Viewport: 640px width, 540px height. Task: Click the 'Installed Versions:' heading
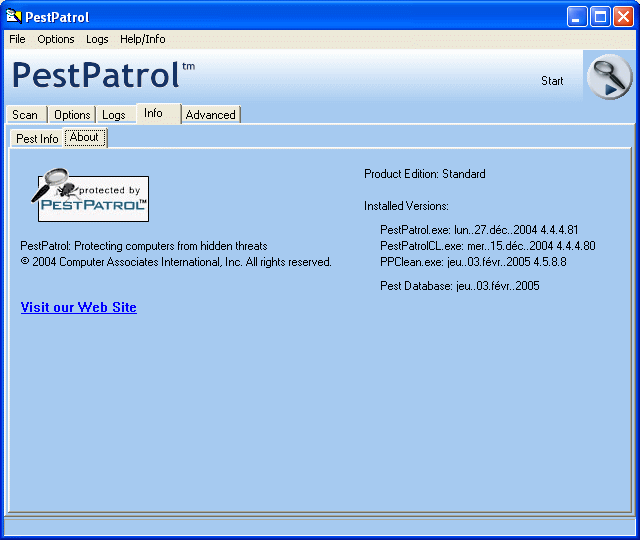coord(406,206)
